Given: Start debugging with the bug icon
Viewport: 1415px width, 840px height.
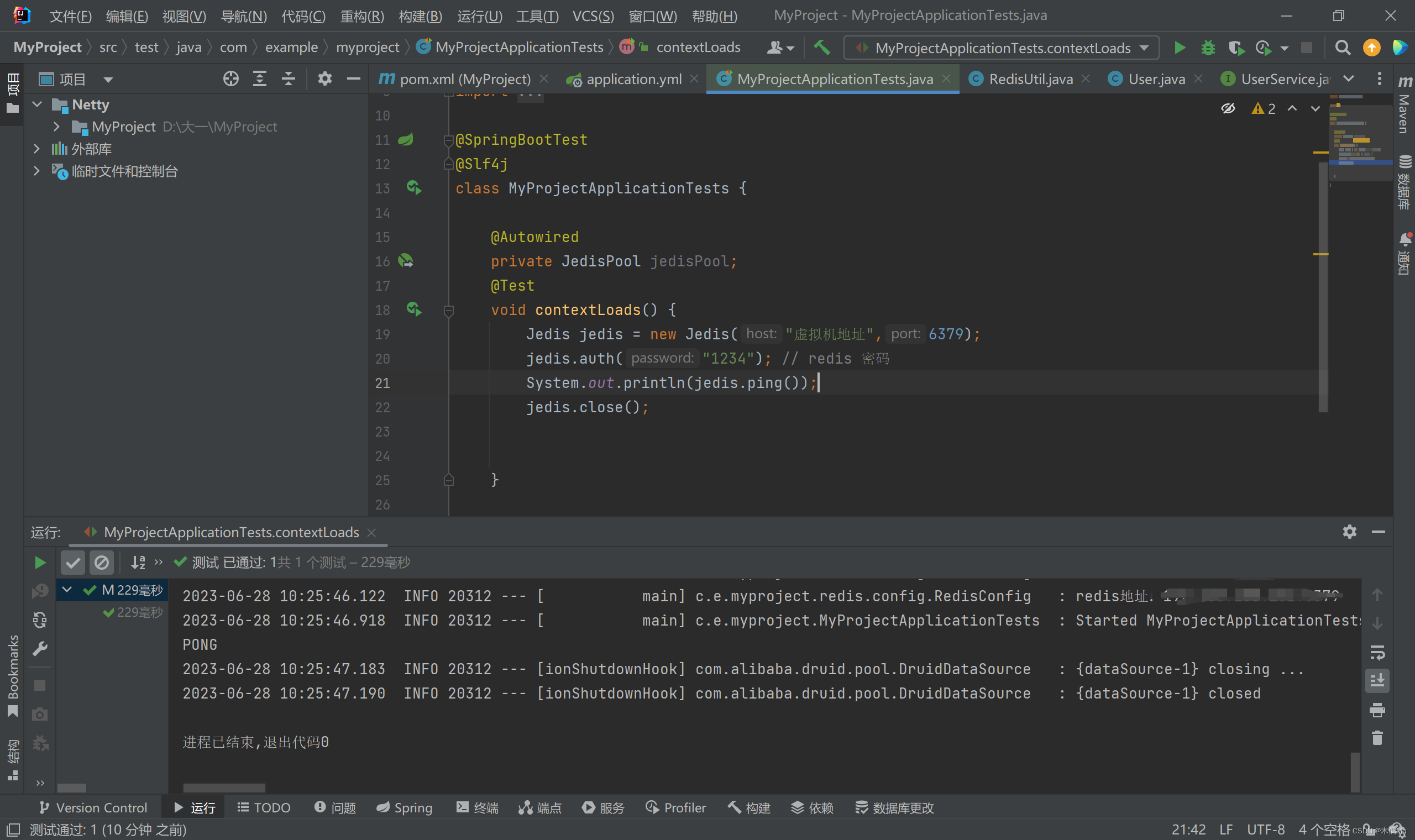Looking at the screenshot, I should pos(1208,48).
